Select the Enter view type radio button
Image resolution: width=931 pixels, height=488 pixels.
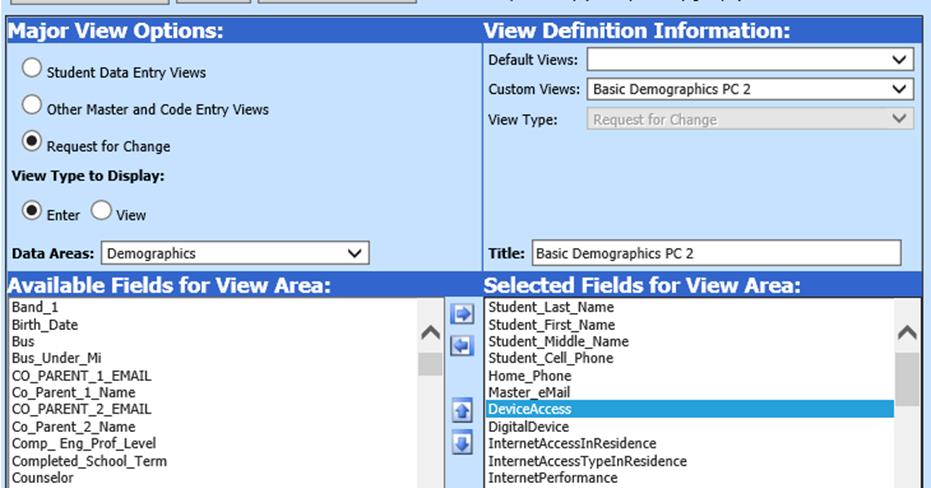pos(33,213)
